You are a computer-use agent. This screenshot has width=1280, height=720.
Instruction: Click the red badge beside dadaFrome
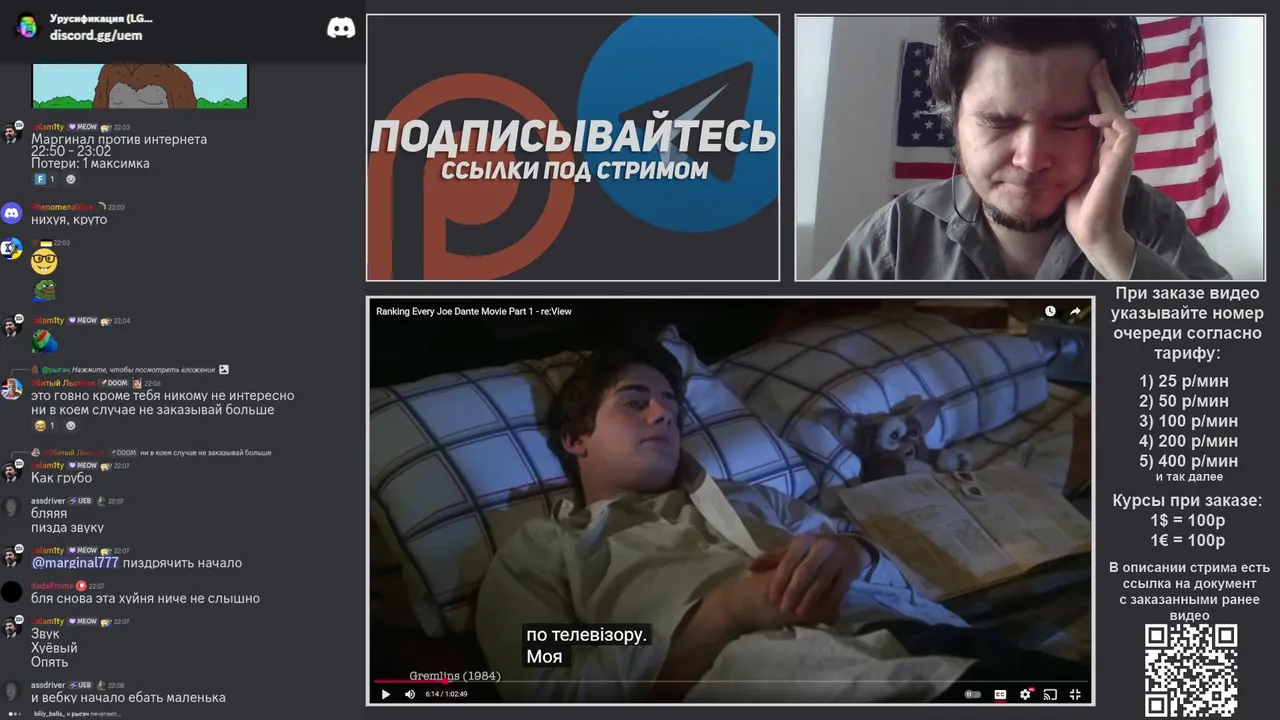[x=81, y=586]
